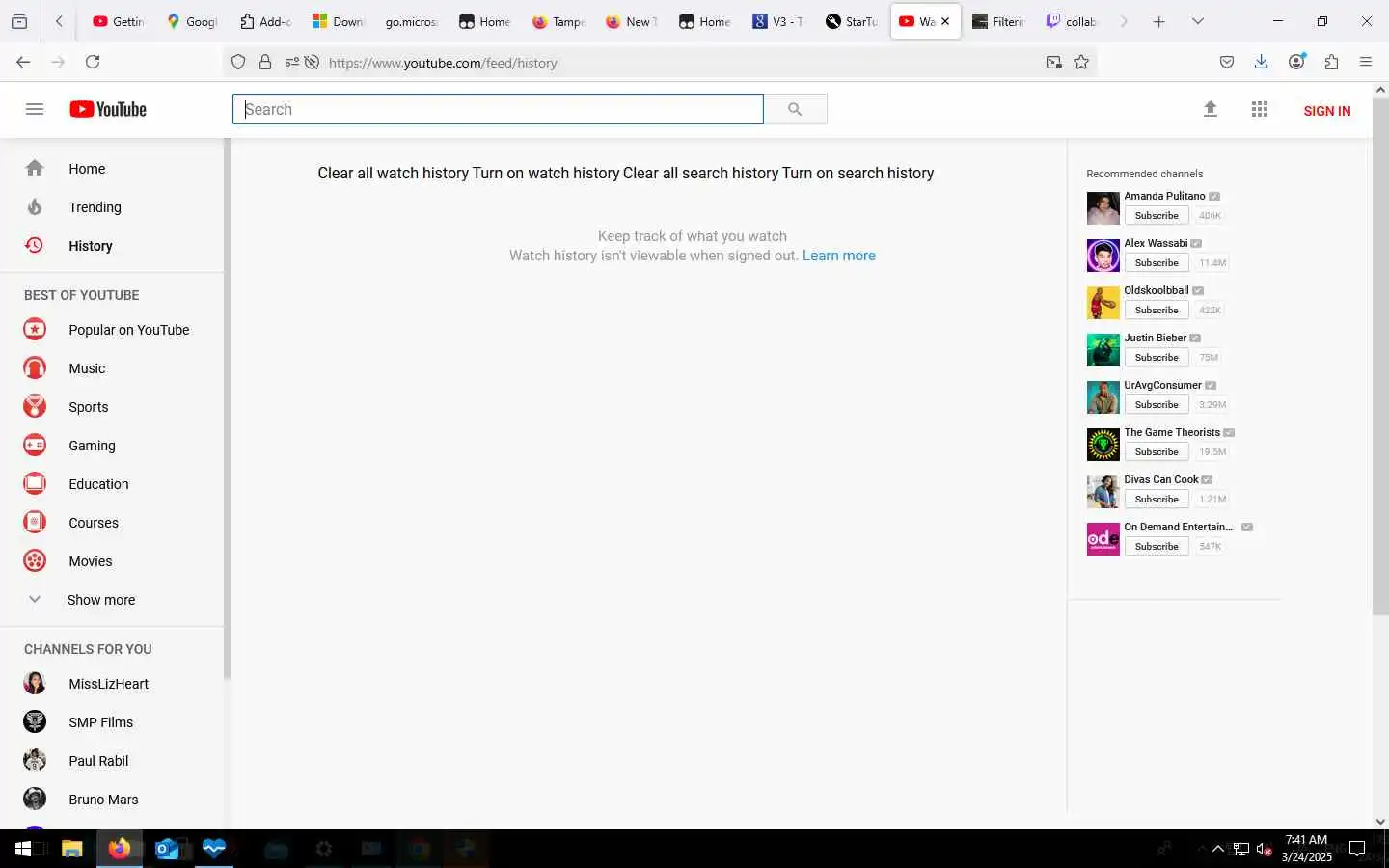This screenshot has height=868, width=1389.
Task: Click the History clock icon
Action: 35,246
